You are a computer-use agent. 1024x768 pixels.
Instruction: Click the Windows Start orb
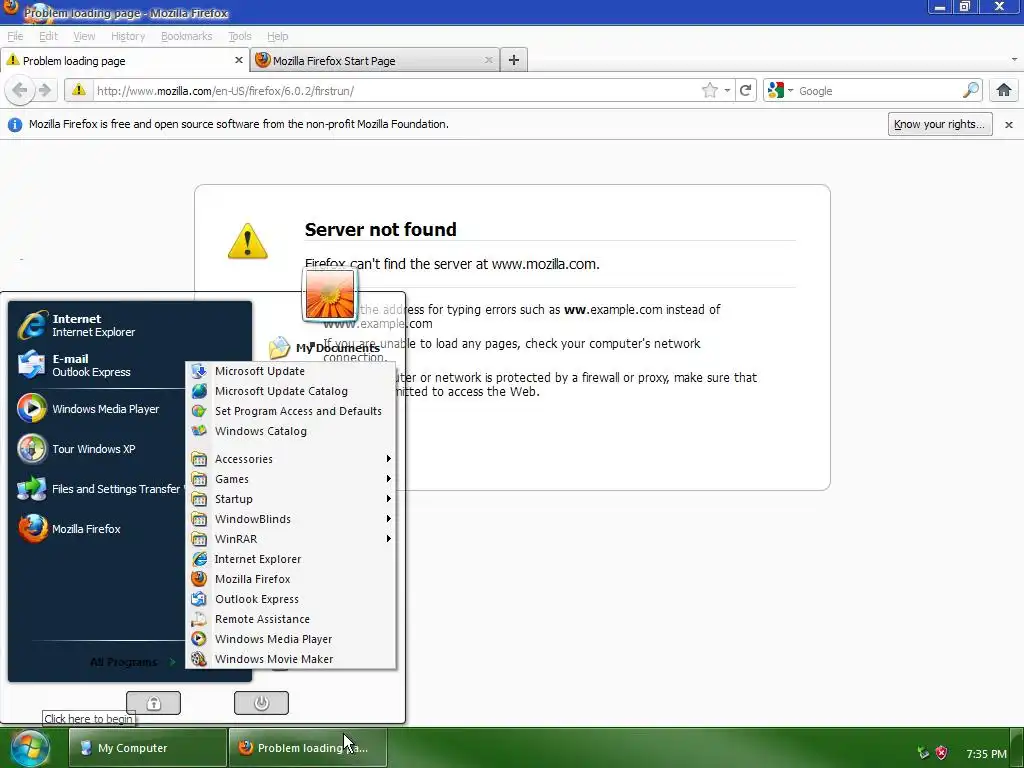tap(29, 748)
